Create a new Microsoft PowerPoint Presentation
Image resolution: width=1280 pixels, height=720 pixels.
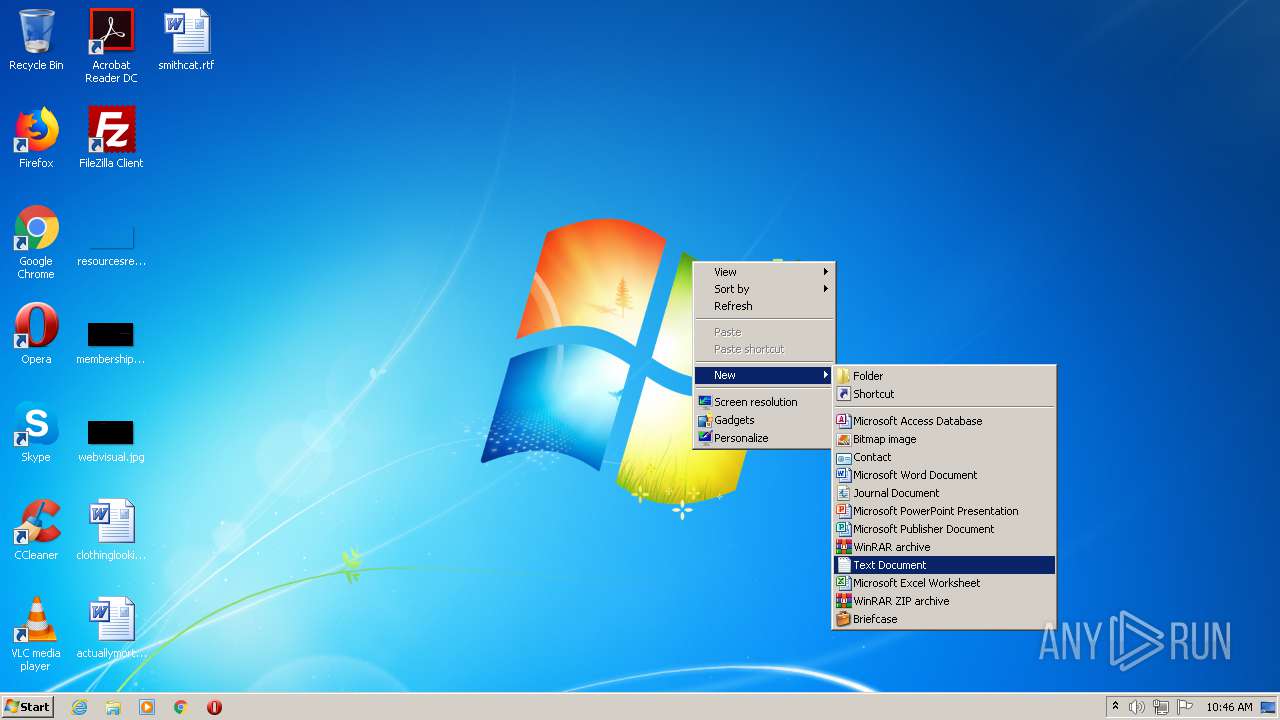944,511
